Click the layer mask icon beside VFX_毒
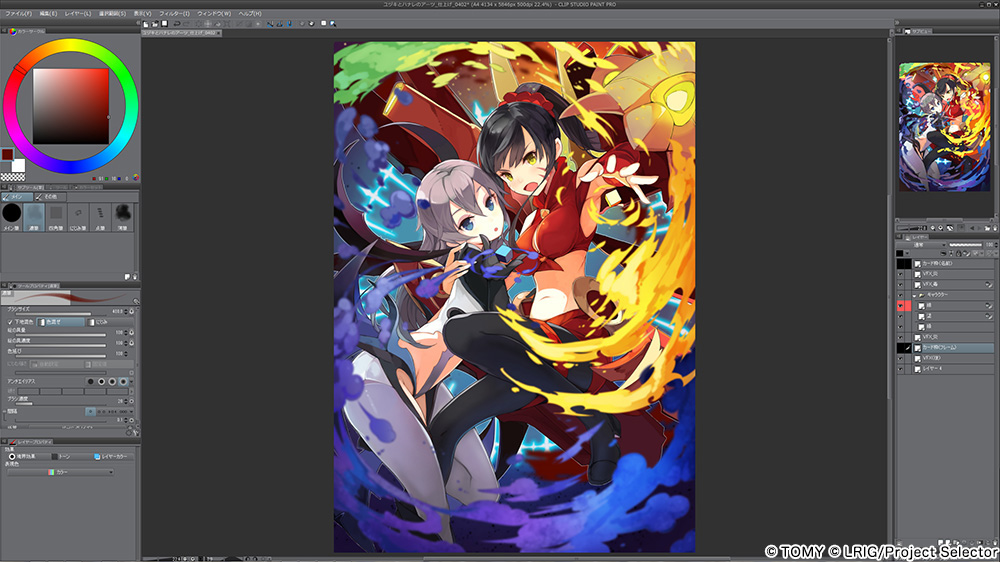Viewport: 1000px width, 562px height. pos(989,285)
